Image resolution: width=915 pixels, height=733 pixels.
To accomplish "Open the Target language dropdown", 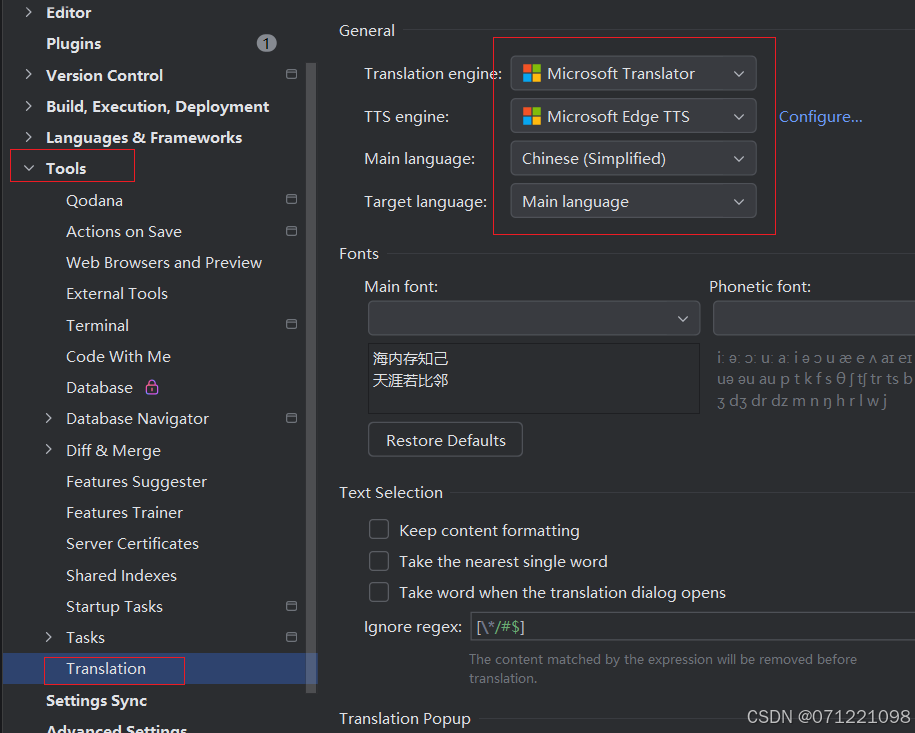I will pyautogui.click(x=632, y=201).
